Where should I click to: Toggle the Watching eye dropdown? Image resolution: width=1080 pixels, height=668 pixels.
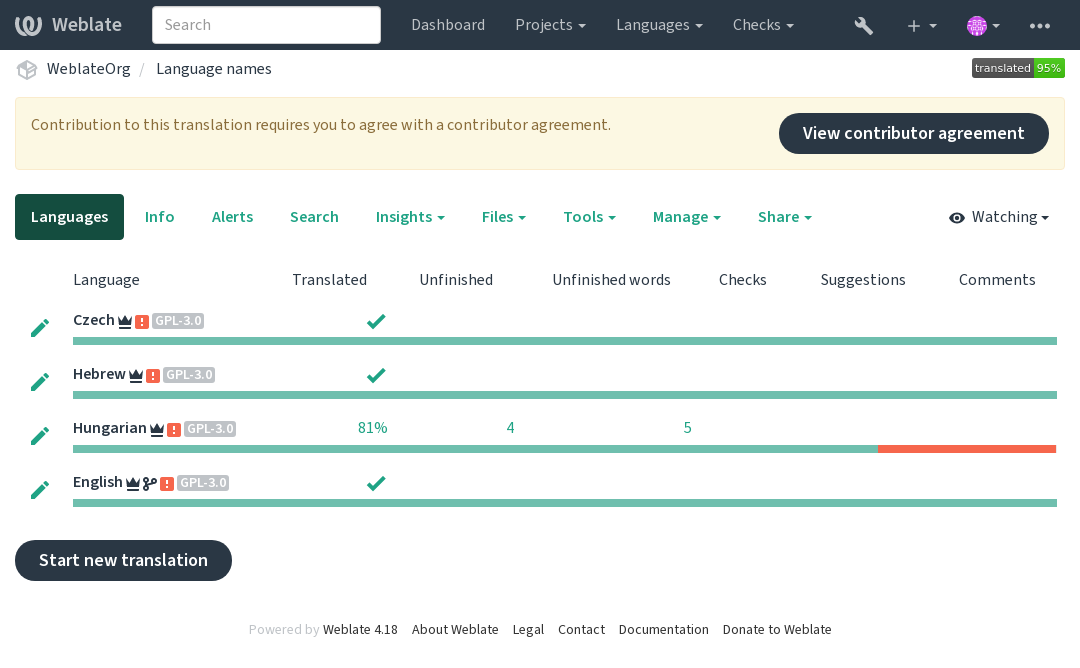tap(999, 217)
